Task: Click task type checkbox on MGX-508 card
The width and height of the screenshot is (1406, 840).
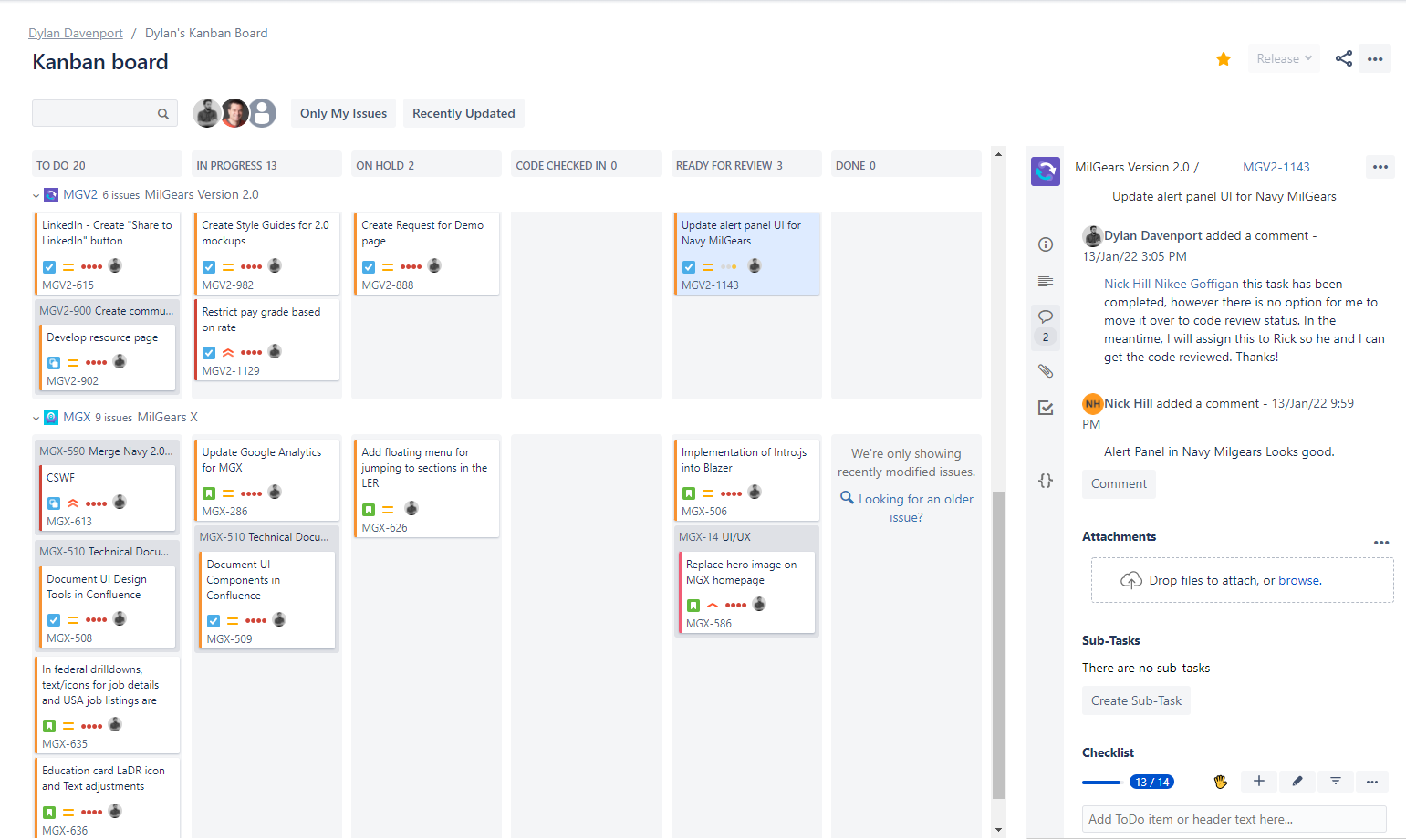Action: [x=54, y=620]
